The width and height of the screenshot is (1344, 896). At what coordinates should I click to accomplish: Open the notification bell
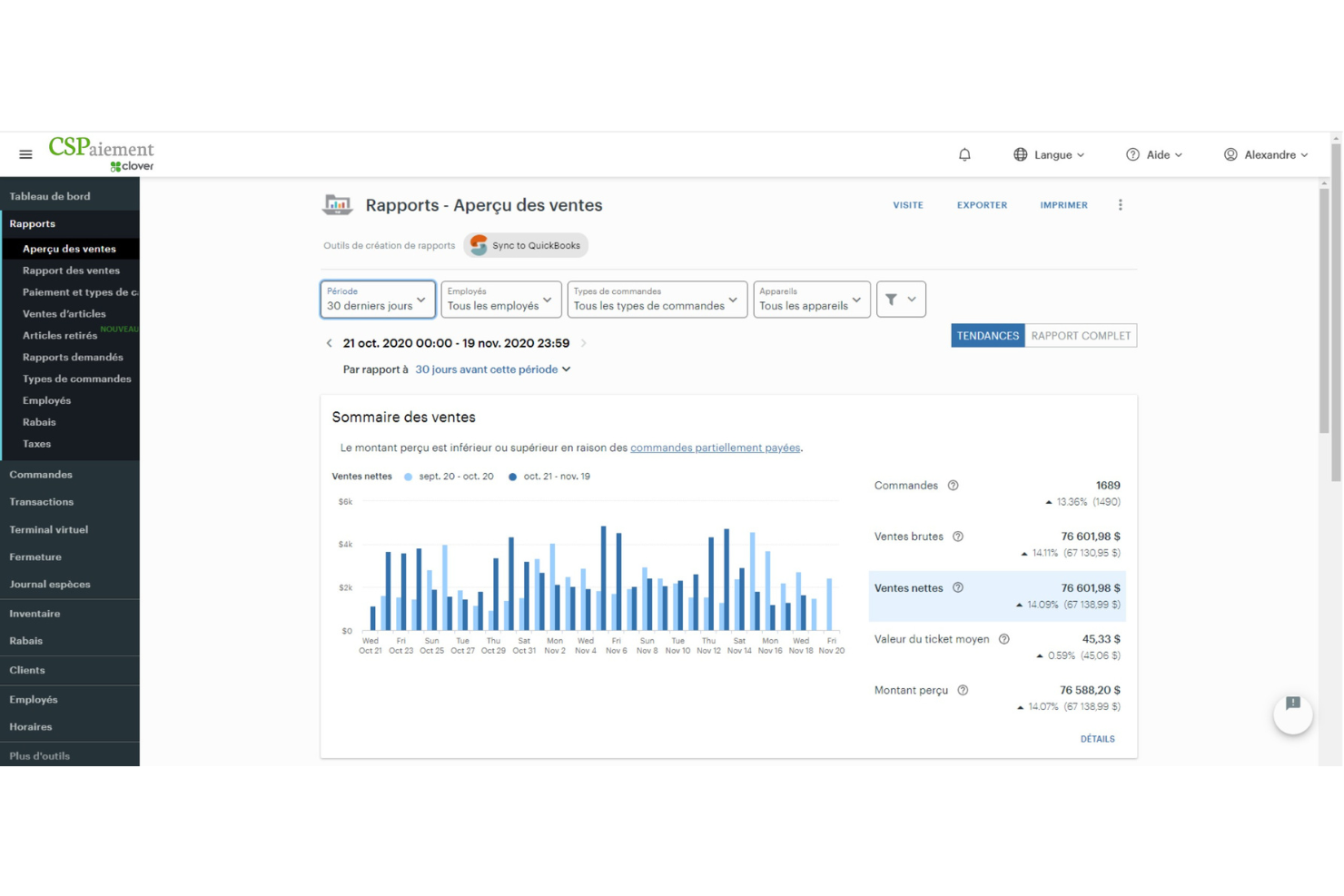[964, 154]
